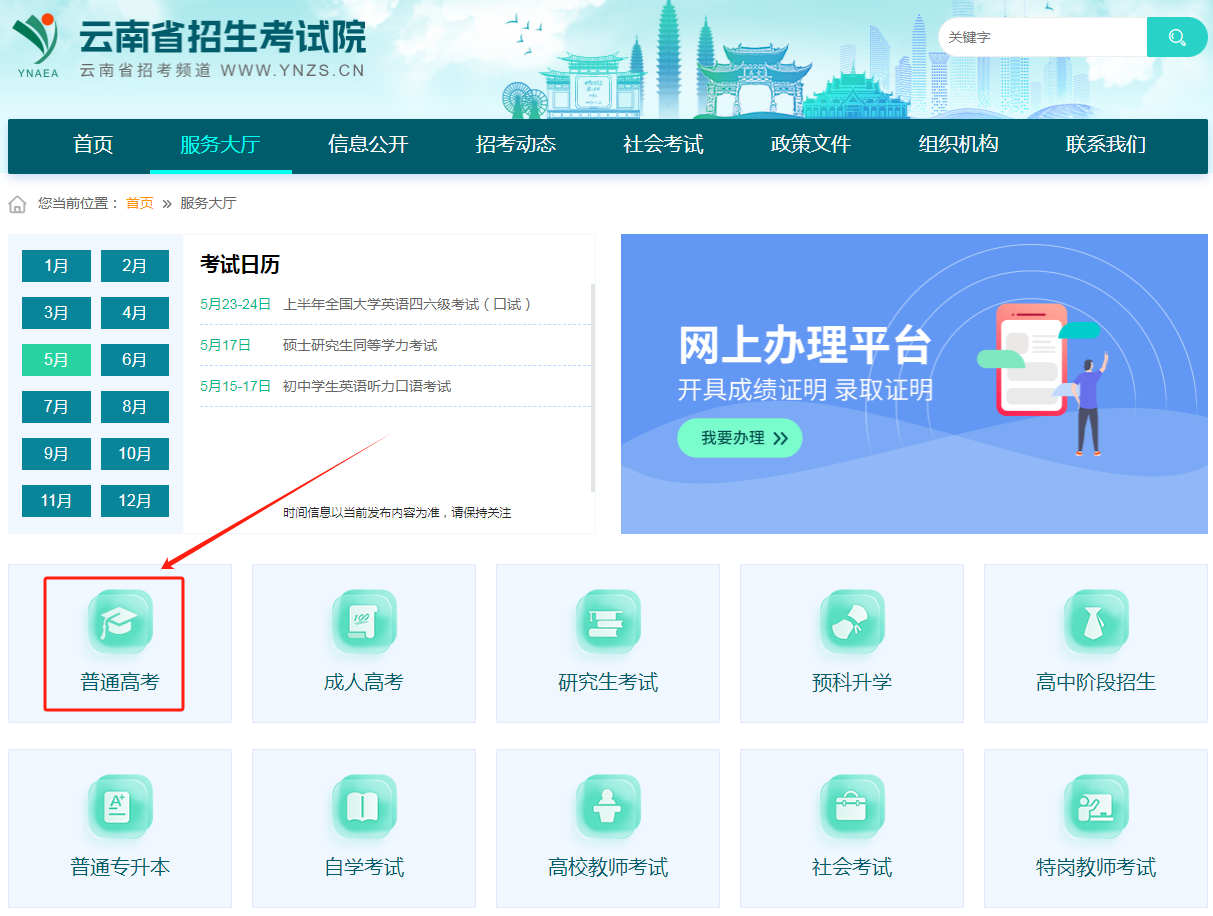Click the search magnifier icon button

(1177, 38)
